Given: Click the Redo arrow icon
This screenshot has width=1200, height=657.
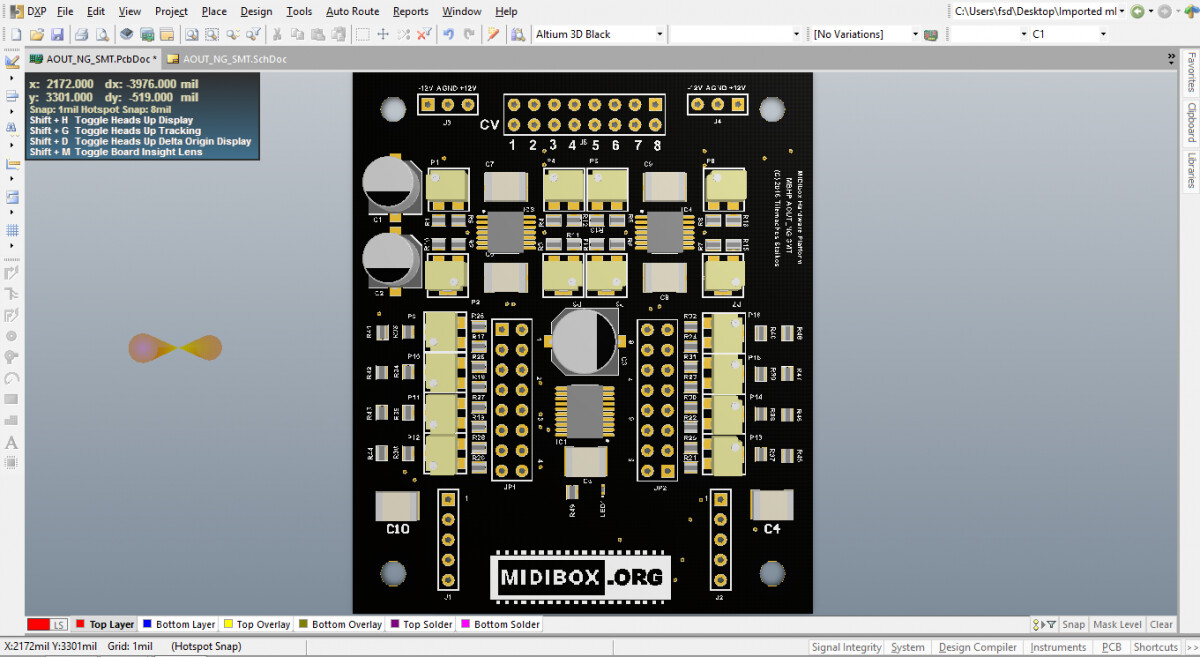Looking at the screenshot, I should [x=468, y=34].
